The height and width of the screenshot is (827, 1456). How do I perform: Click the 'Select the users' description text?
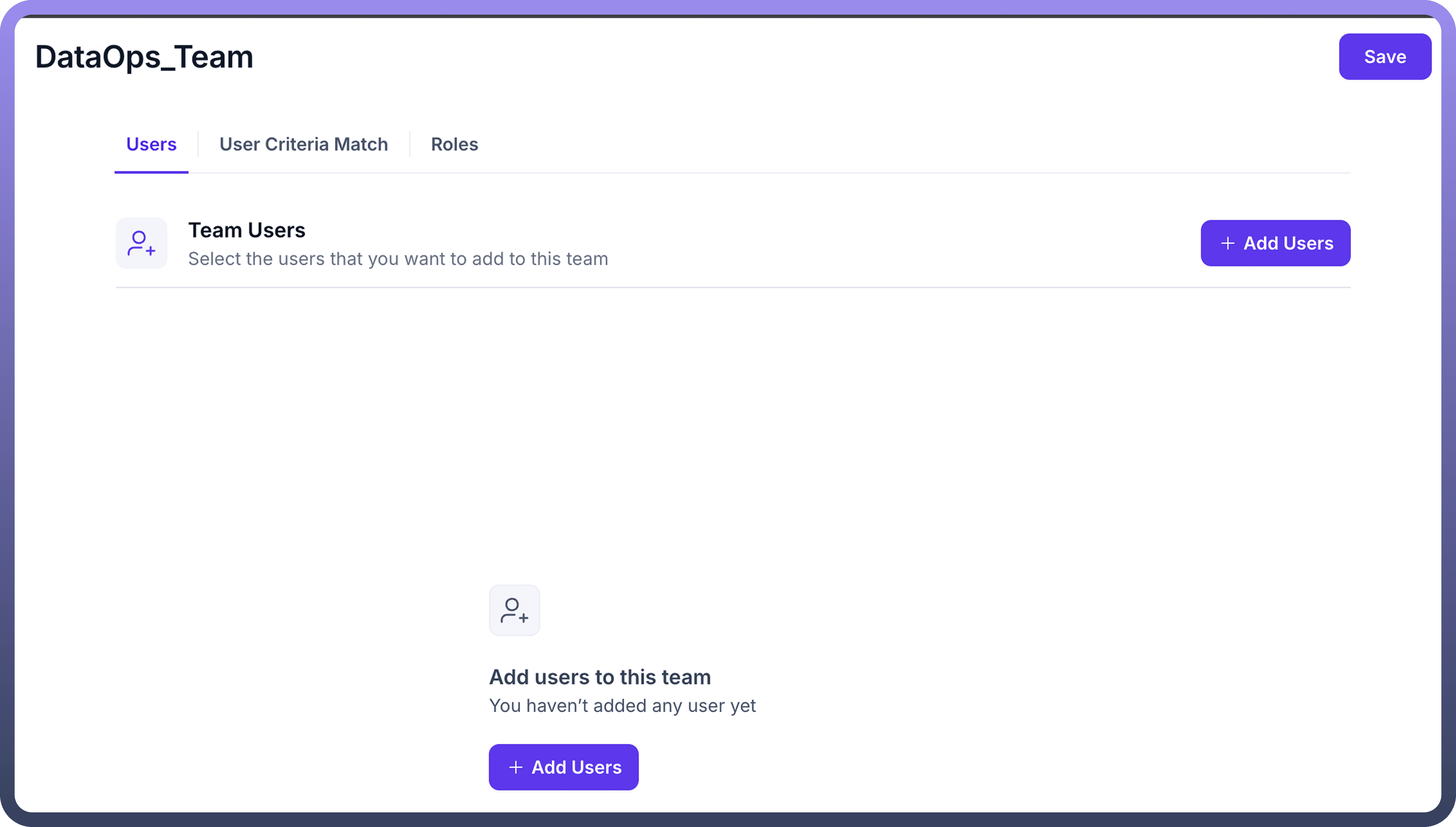pos(397,259)
